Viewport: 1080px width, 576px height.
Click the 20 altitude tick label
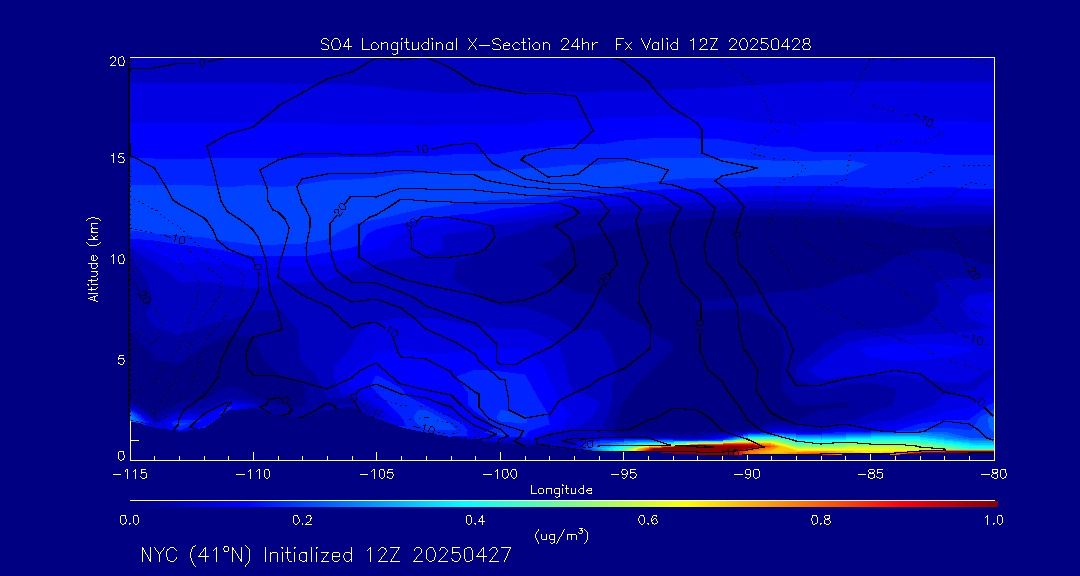click(x=116, y=61)
